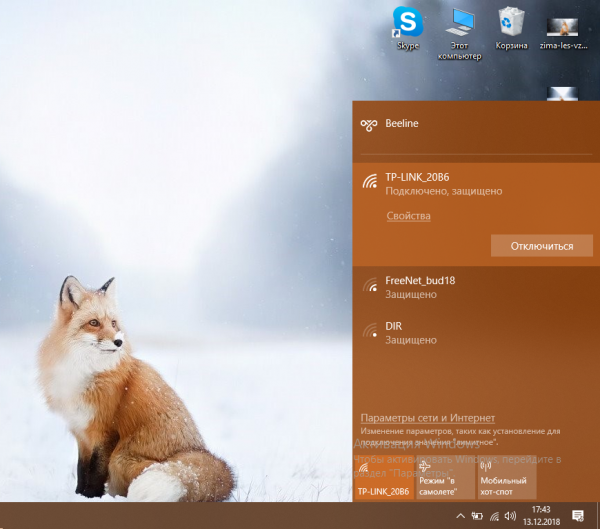The image size is (600, 529).
Task: Select the Этот компьютер desktop icon
Action: [x=460, y=25]
